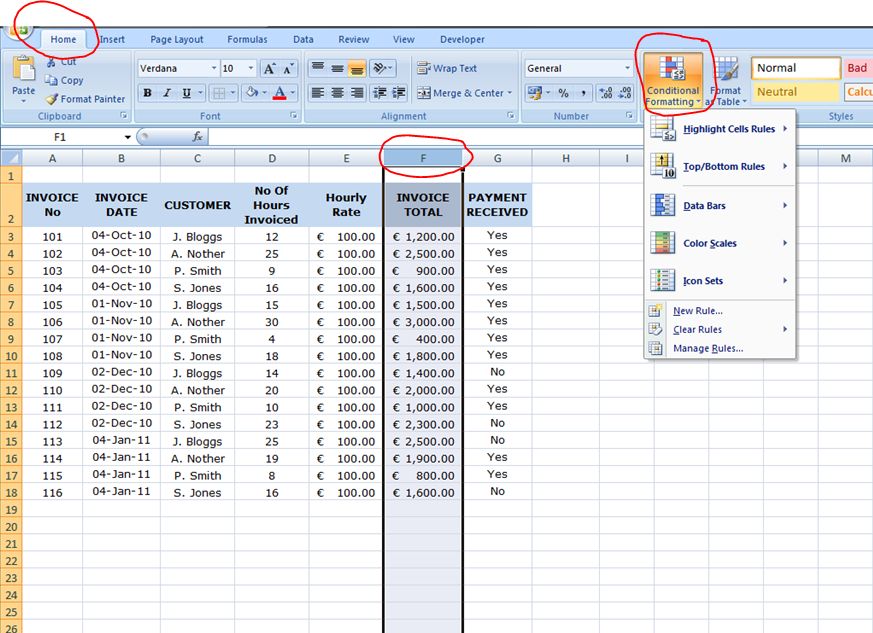873x633 pixels.
Task: Click the Orientation text angle icon
Action: (x=382, y=68)
